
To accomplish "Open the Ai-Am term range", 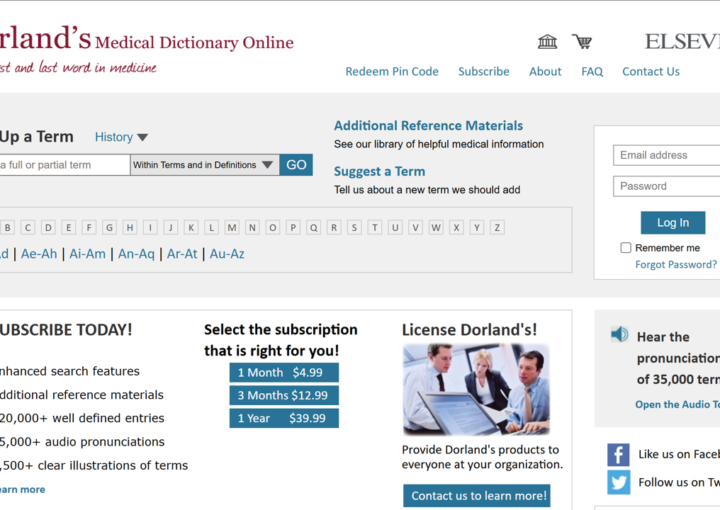I will pos(87,254).
